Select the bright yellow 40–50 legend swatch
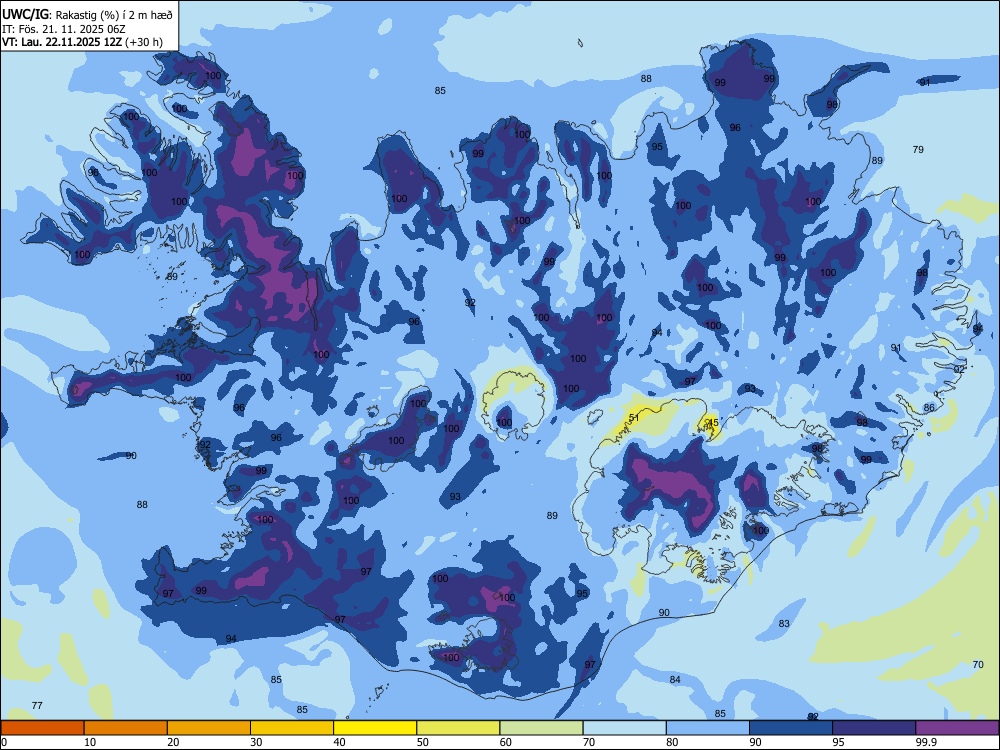 [x=375, y=728]
